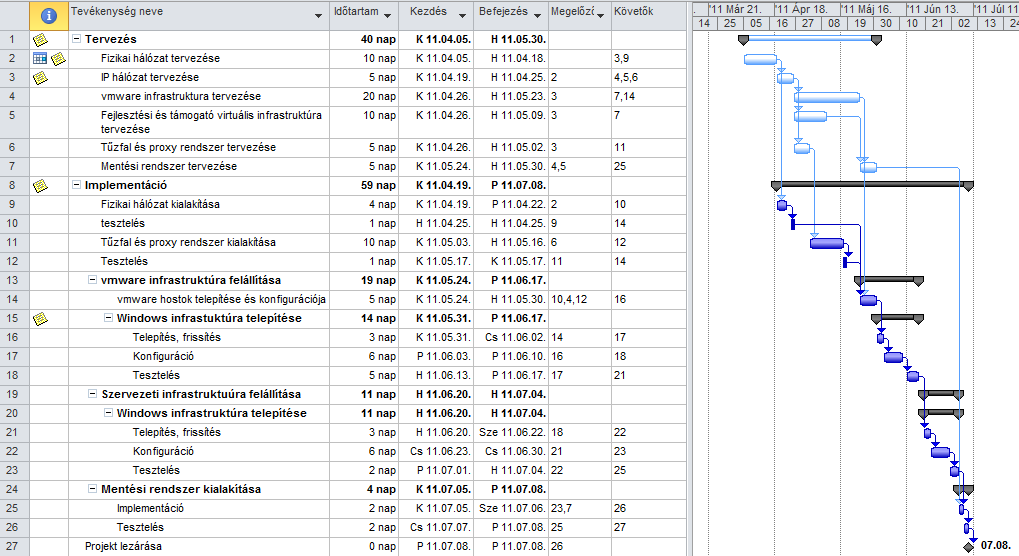
Task: Click predecessor cell containing 23,7
Action: tap(580, 508)
